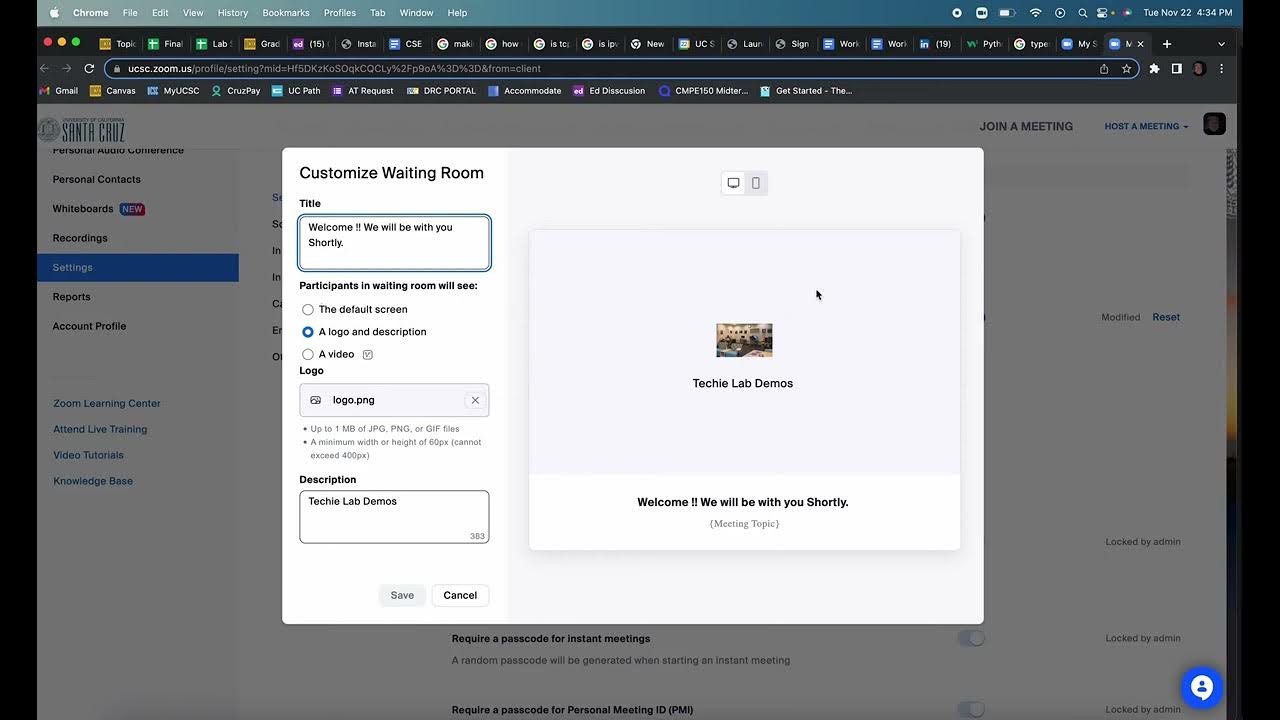This screenshot has width=1280, height=720.
Task: Switch to the Lab spreadsheet tab
Action: (215, 44)
